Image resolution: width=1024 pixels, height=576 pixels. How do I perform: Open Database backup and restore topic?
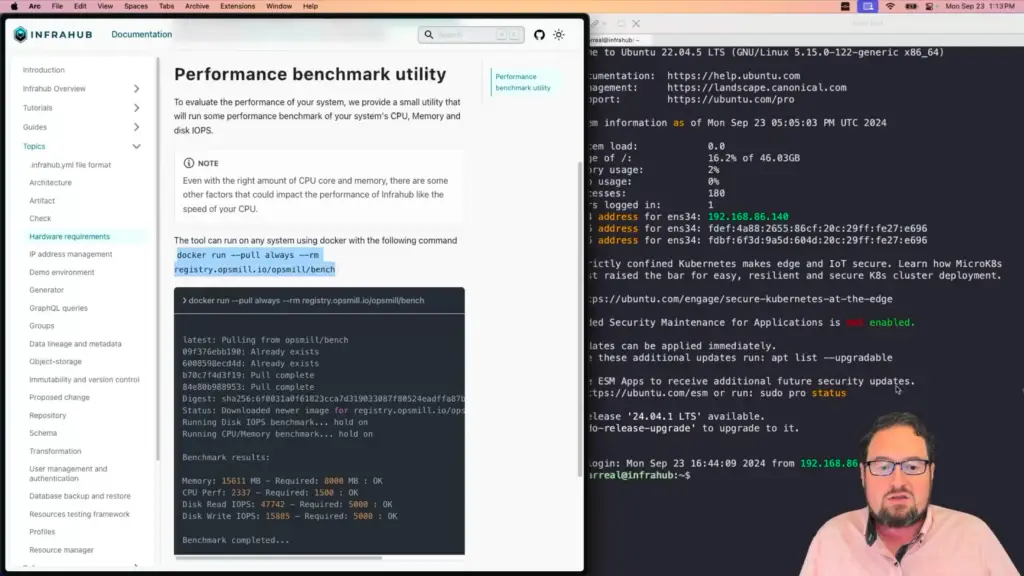coord(80,496)
